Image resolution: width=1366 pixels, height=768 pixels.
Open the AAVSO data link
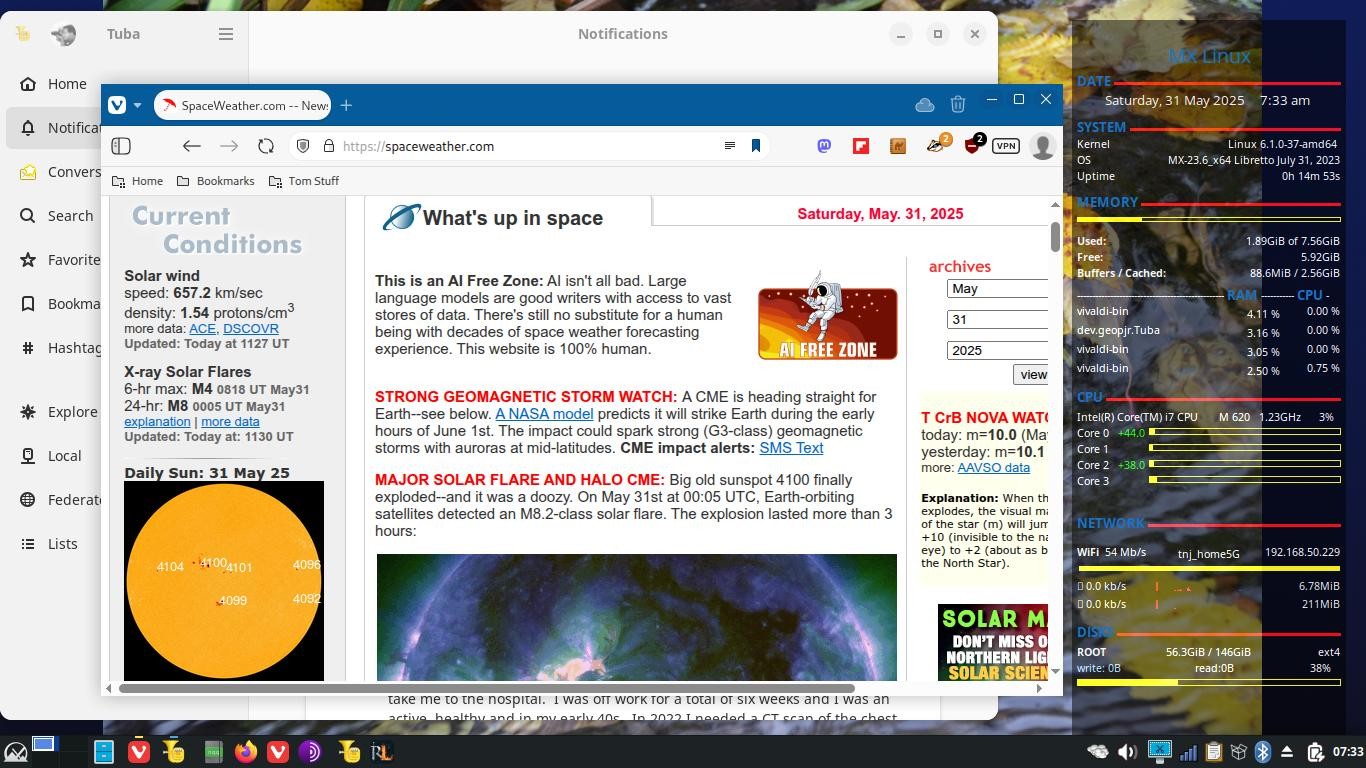tap(993, 467)
